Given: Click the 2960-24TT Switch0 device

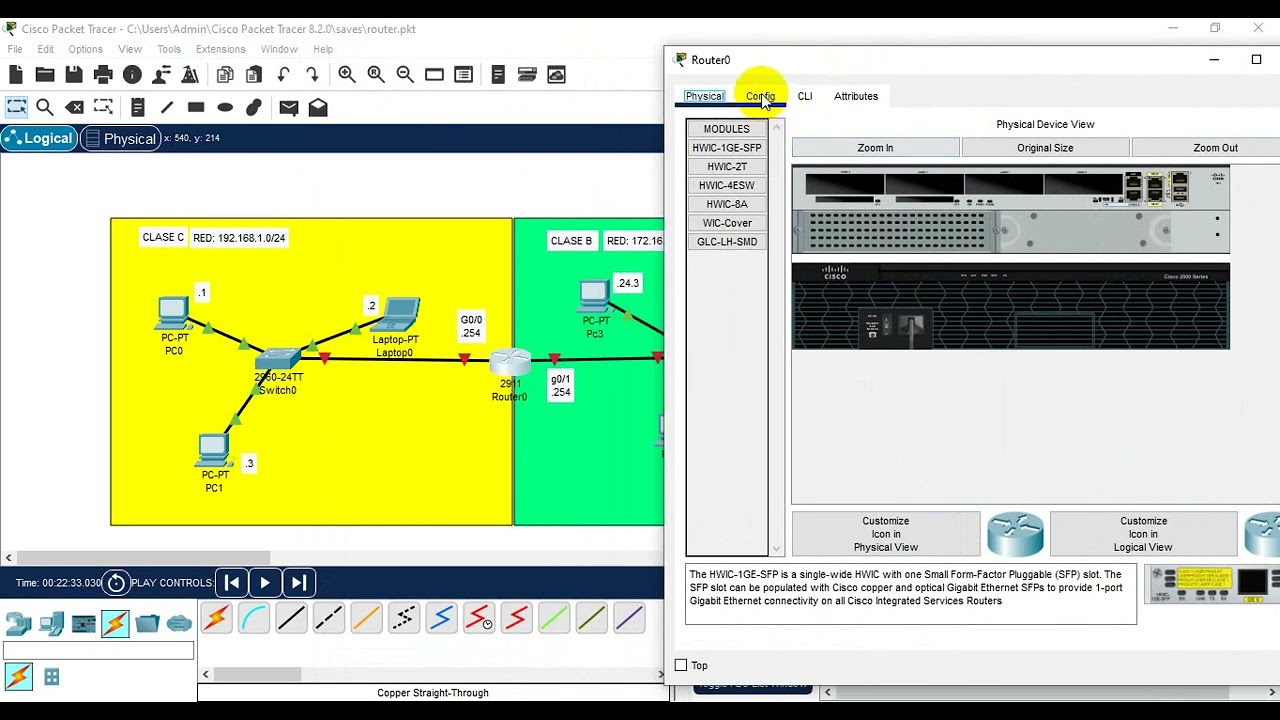Looking at the screenshot, I should point(278,358).
